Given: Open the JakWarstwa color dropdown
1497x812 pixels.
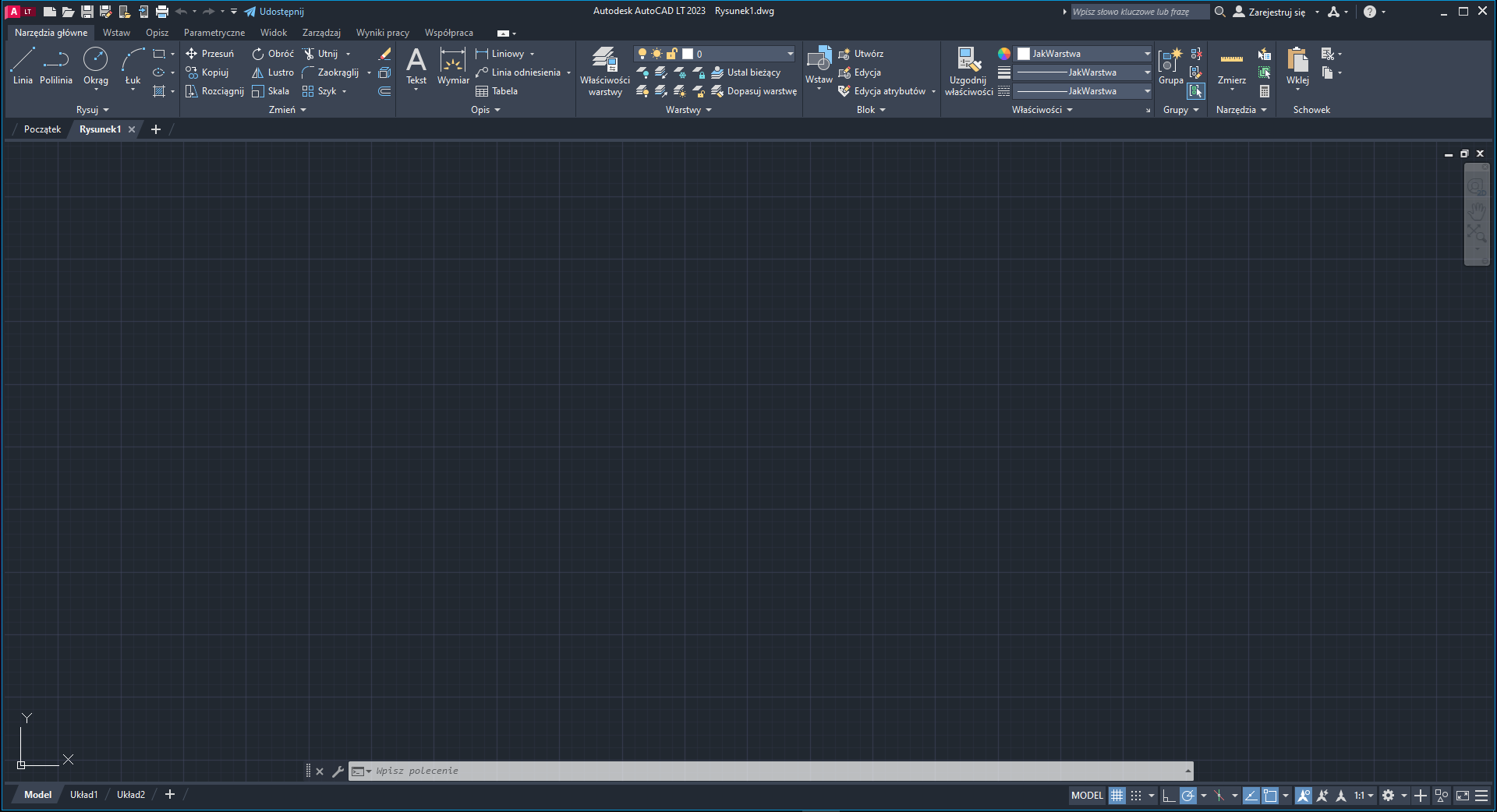Looking at the screenshot, I should tap(1083, 54).
